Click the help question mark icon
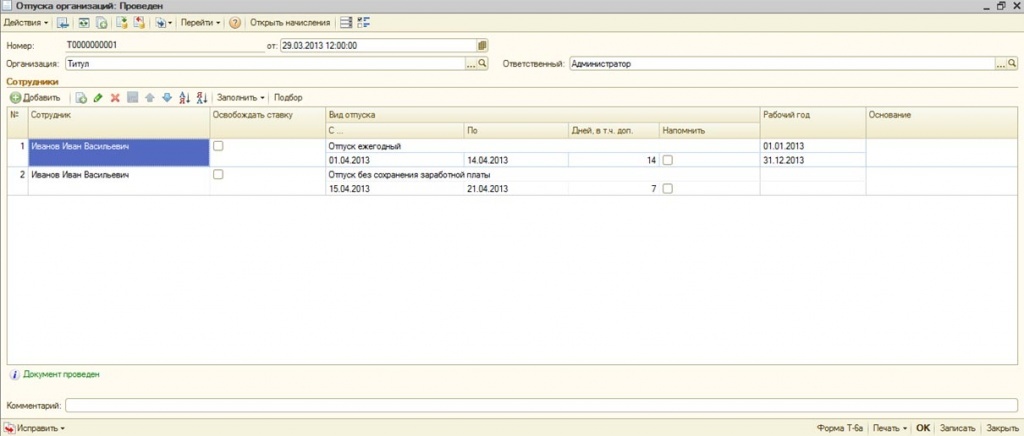The height and width of the screenshot is (436, 1024). (x=235, y=22)
